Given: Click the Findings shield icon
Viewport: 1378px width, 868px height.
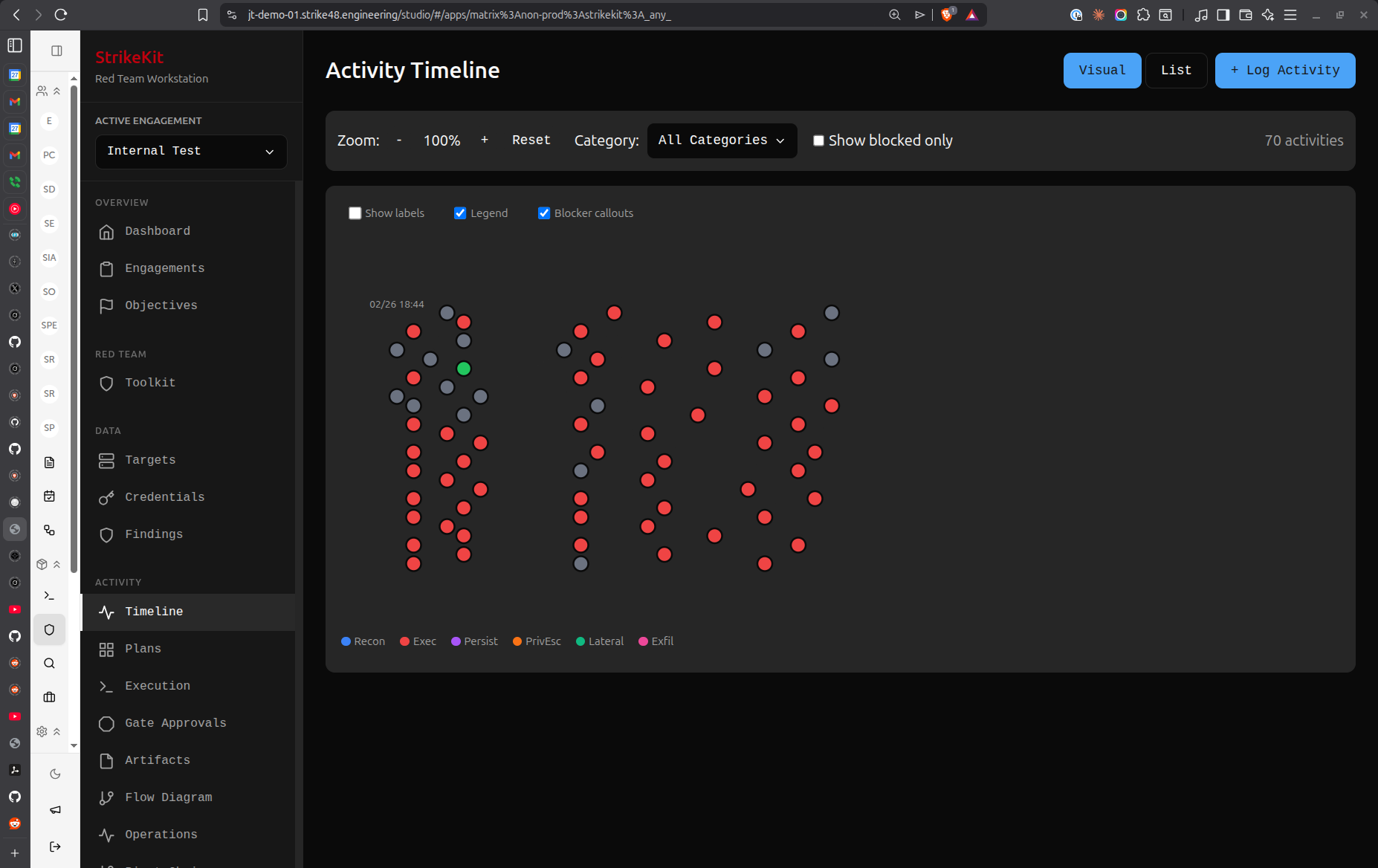Looking at the screenshot, I should 106,535.
